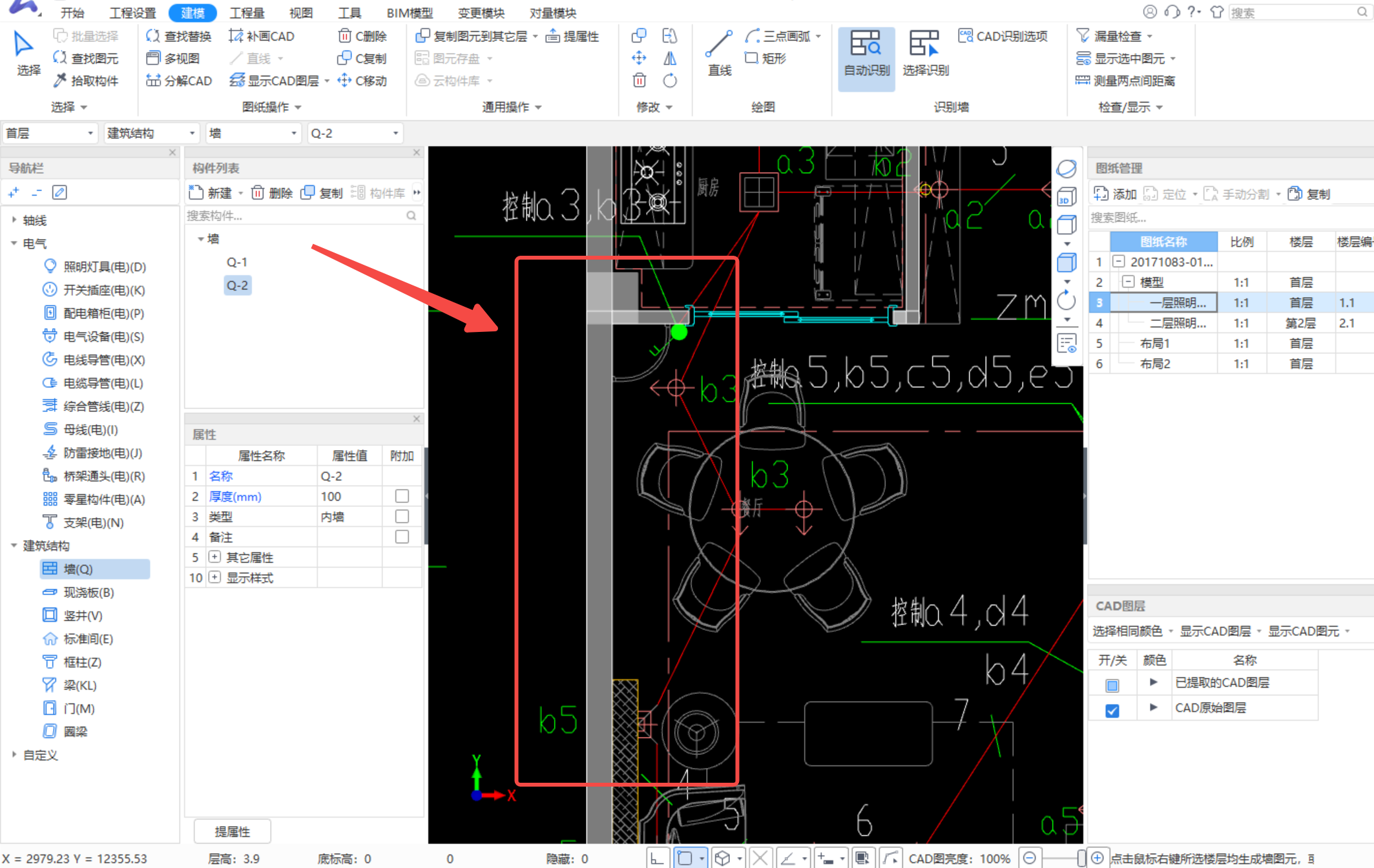Activate the 选择 arrow tool
Viewport: 1374px width, 868px height.
(28, 53)
